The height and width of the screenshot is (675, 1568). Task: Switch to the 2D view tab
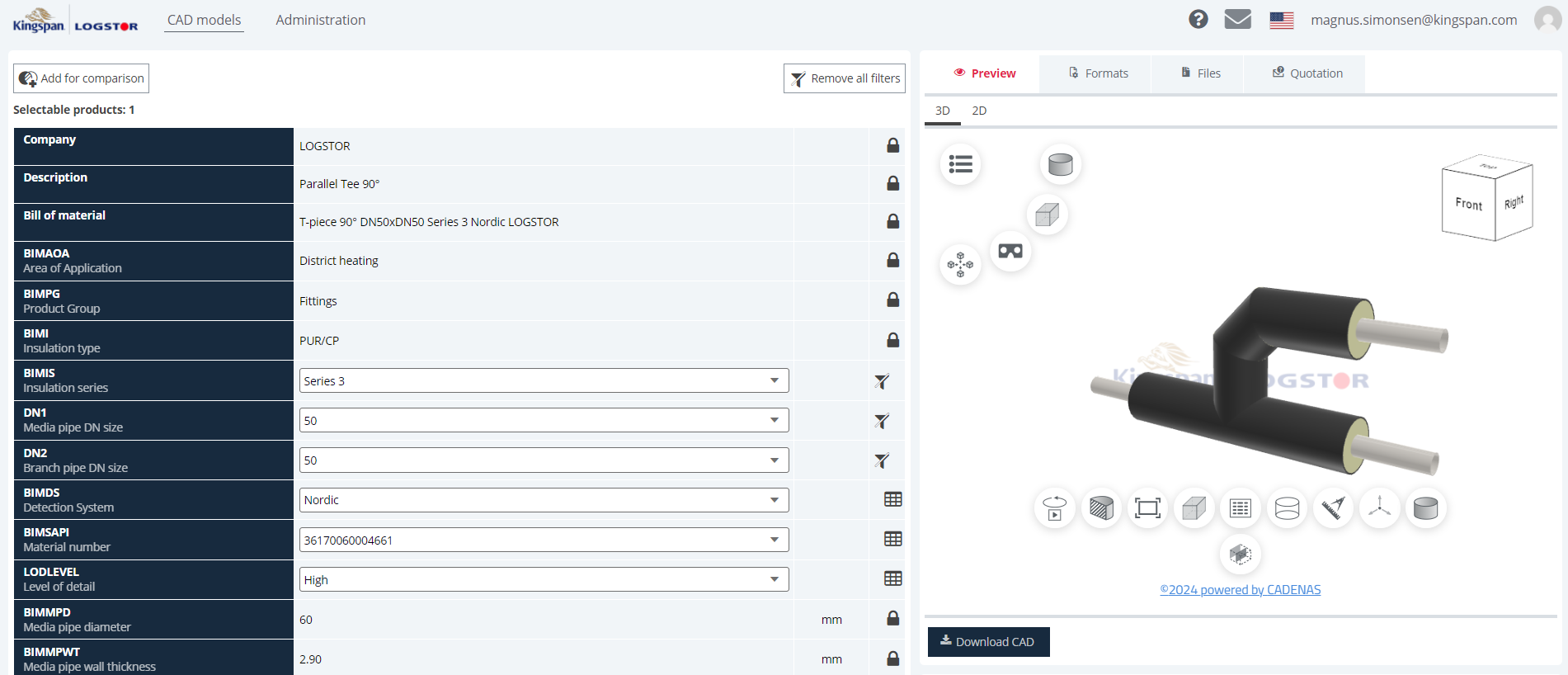979,111
